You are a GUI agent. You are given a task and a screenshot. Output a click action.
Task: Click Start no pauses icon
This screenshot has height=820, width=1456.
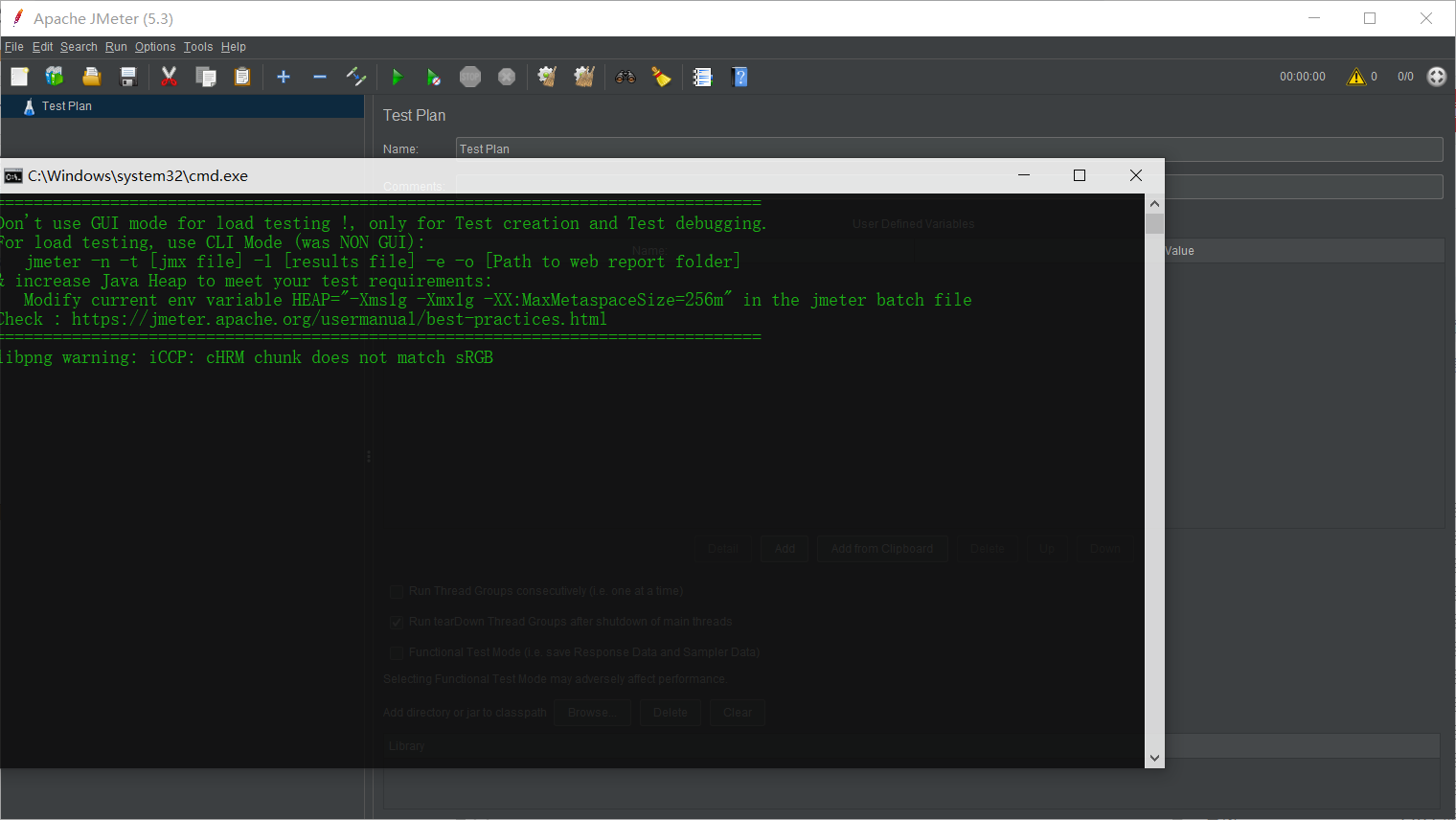[x=433, y=77]
